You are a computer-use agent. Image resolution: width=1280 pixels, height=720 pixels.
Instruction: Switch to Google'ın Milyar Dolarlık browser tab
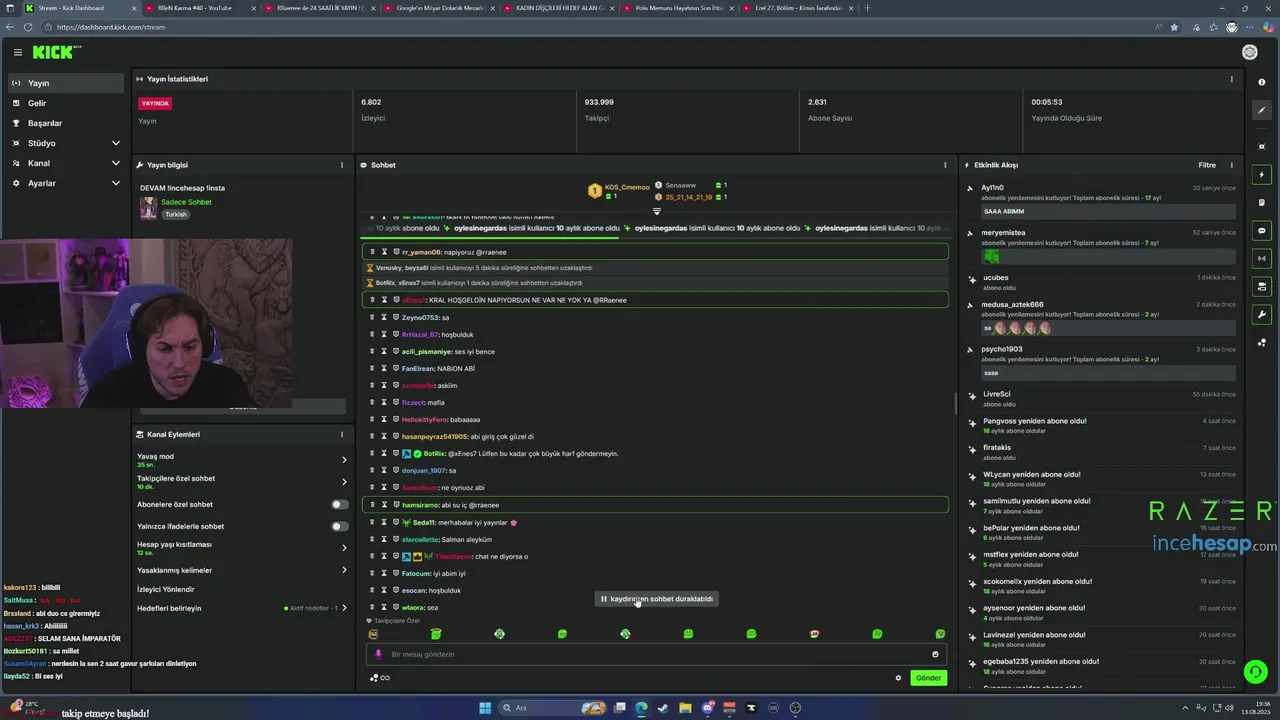click(x=440, y=8)
